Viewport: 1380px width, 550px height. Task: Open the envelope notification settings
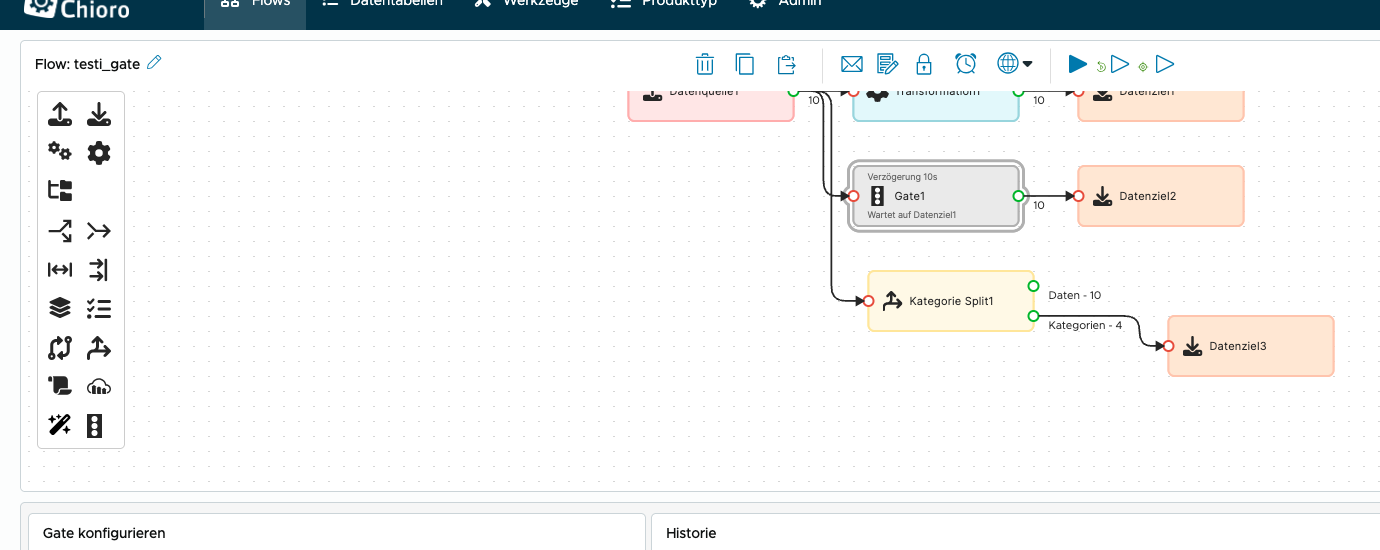pos(851,64)
